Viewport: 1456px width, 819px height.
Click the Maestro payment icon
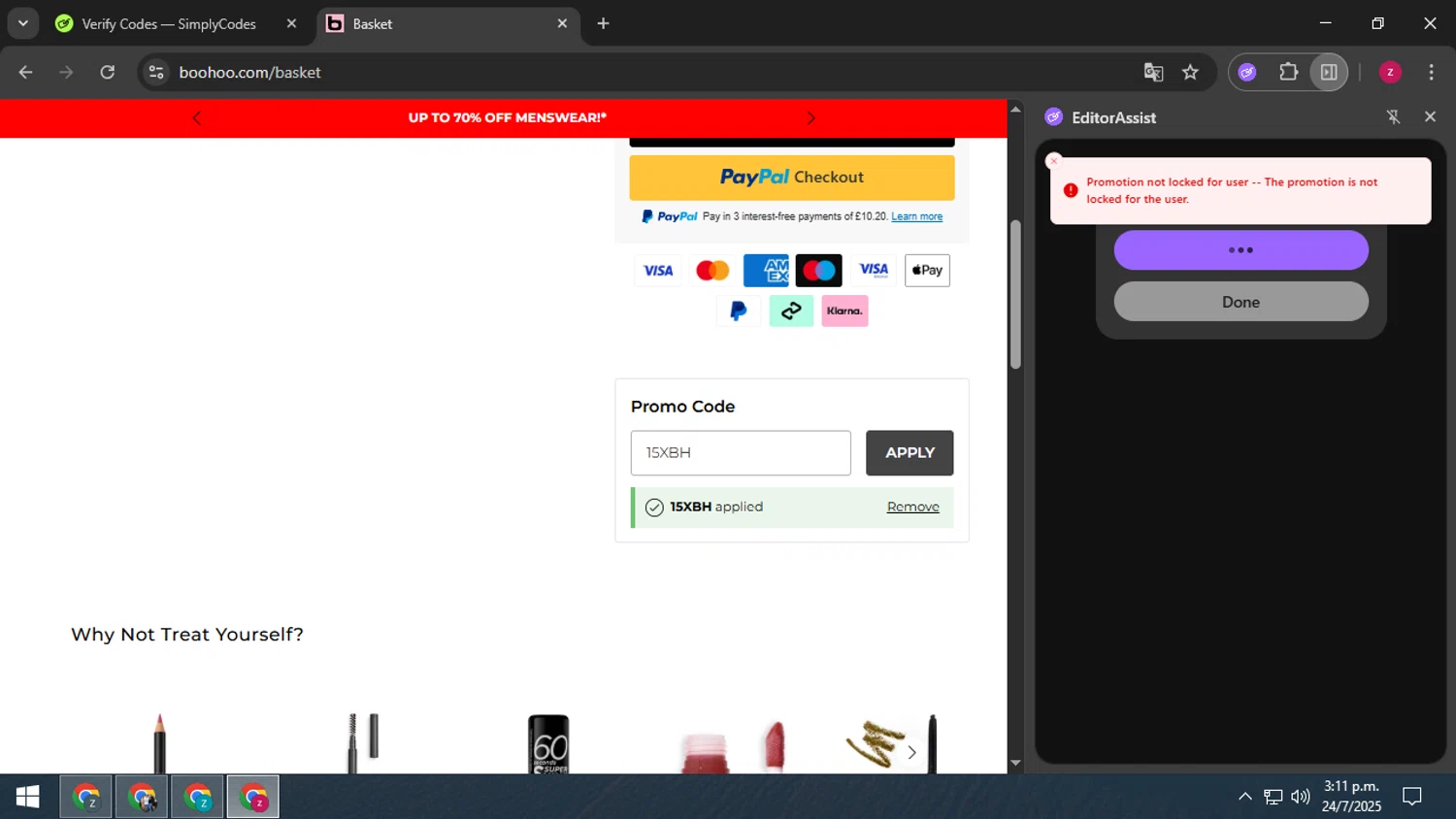click(x=819, y=271)
